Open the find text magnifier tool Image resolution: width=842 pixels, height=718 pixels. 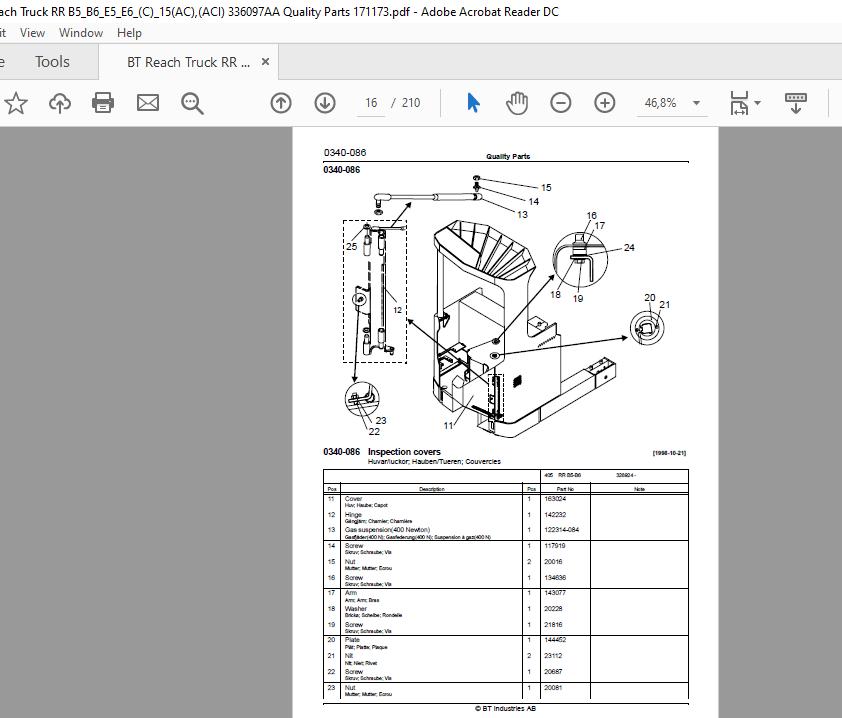click(x=192, y=103)
